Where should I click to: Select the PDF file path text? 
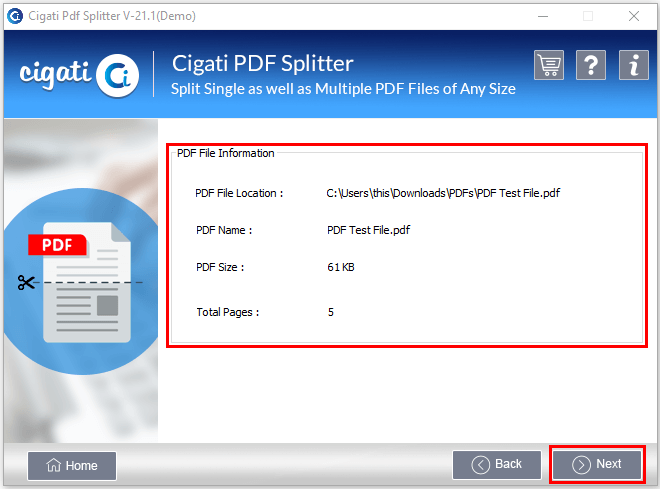click(x=443, y=193)
